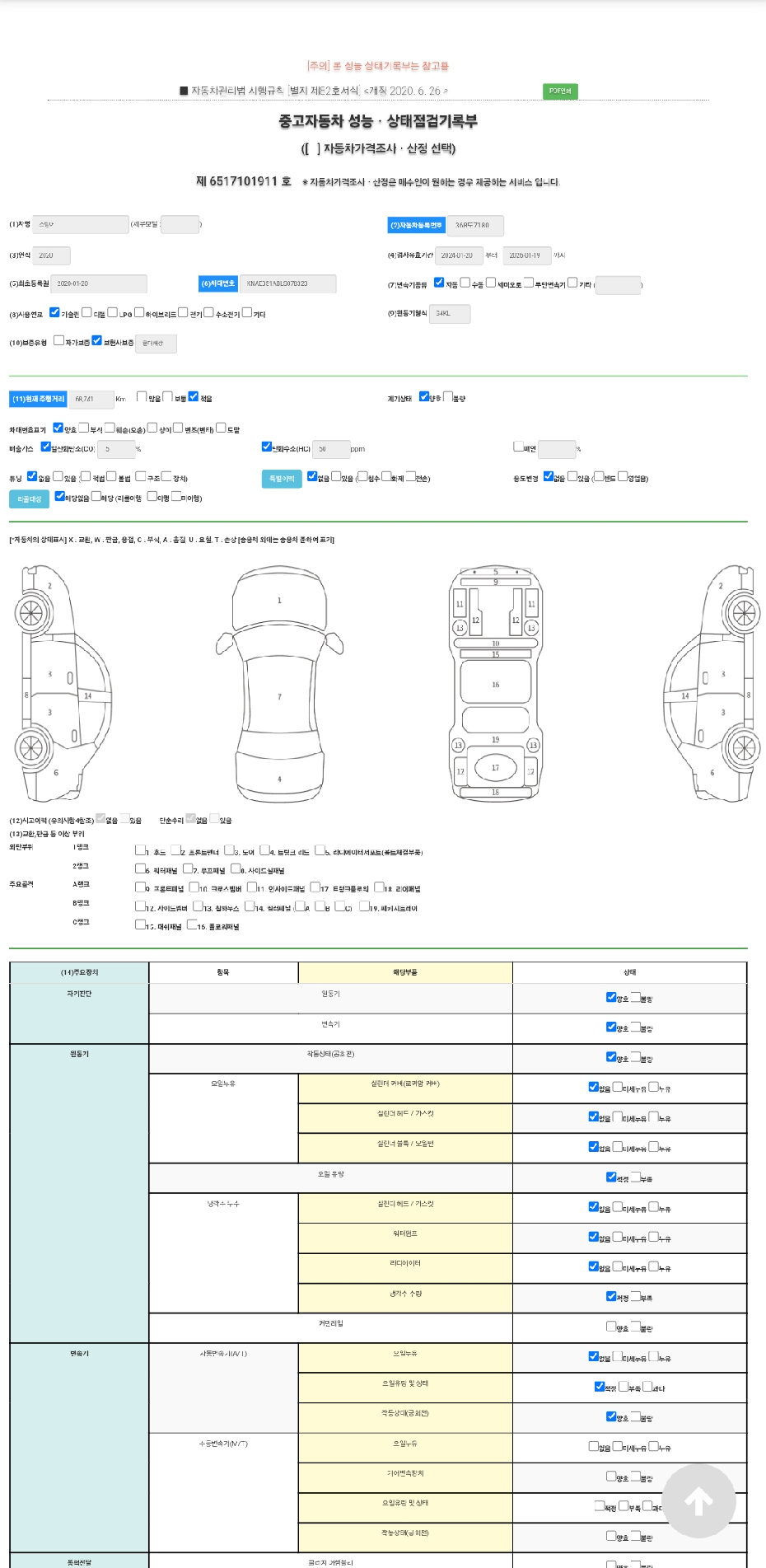Click the inspection validity start date field
The width and height of the screenshot is (766, 1568).
458,255
